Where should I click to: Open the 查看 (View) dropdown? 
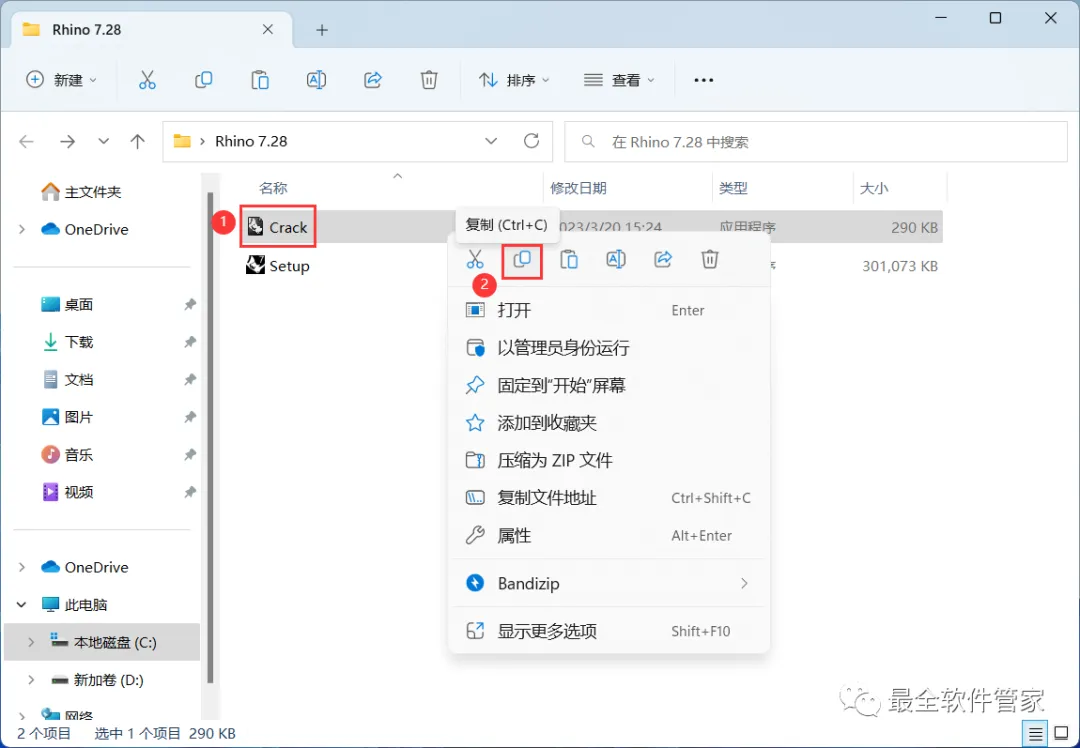pos(619,80)
